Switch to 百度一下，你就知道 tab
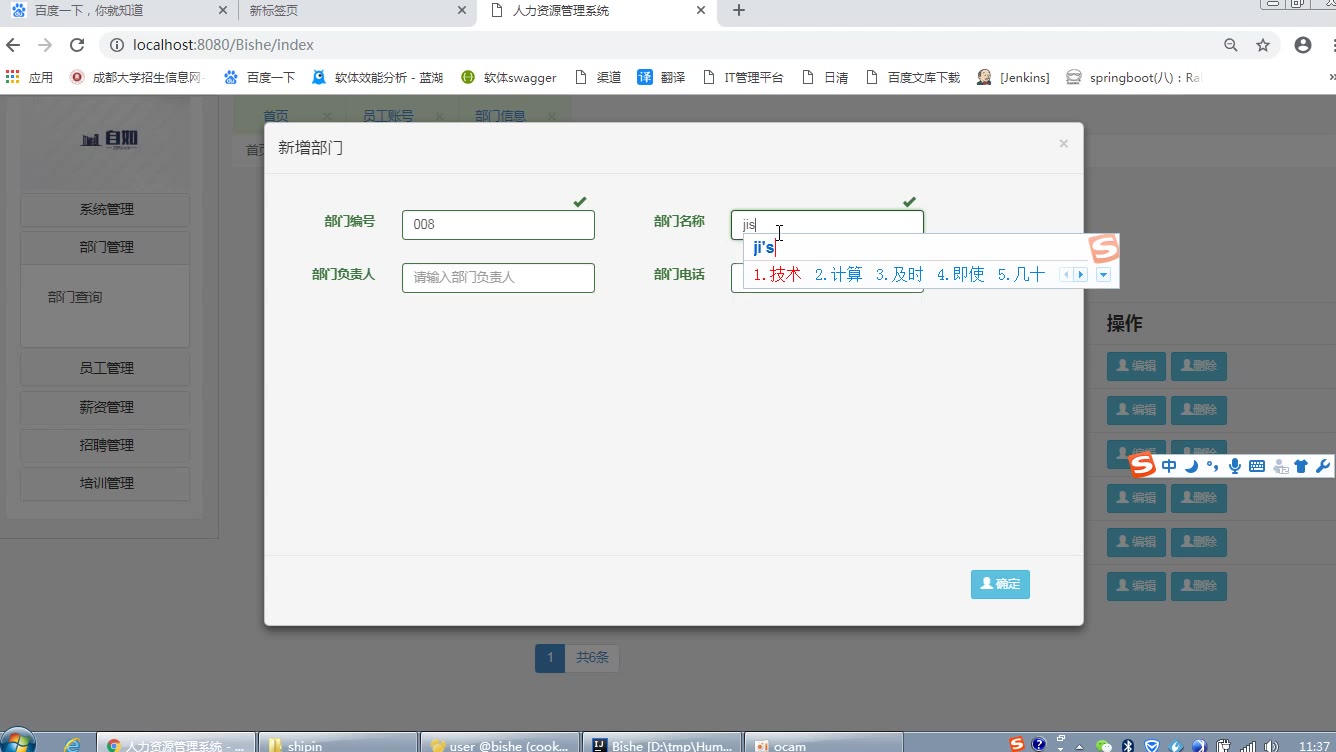Image resolution: width=1336 pixels, height=752 pixels. point(119,10)
